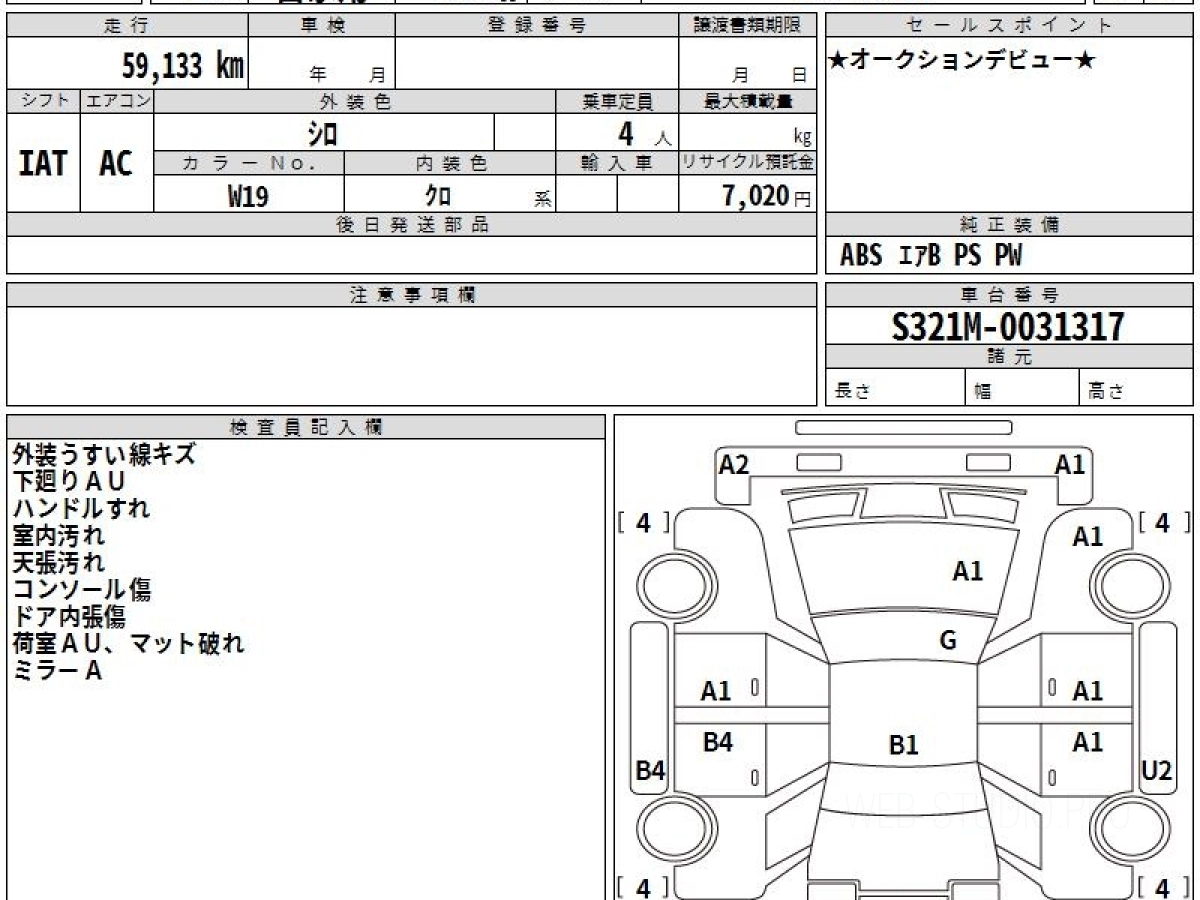Select the 車台番号 header

coord(1009,295)
